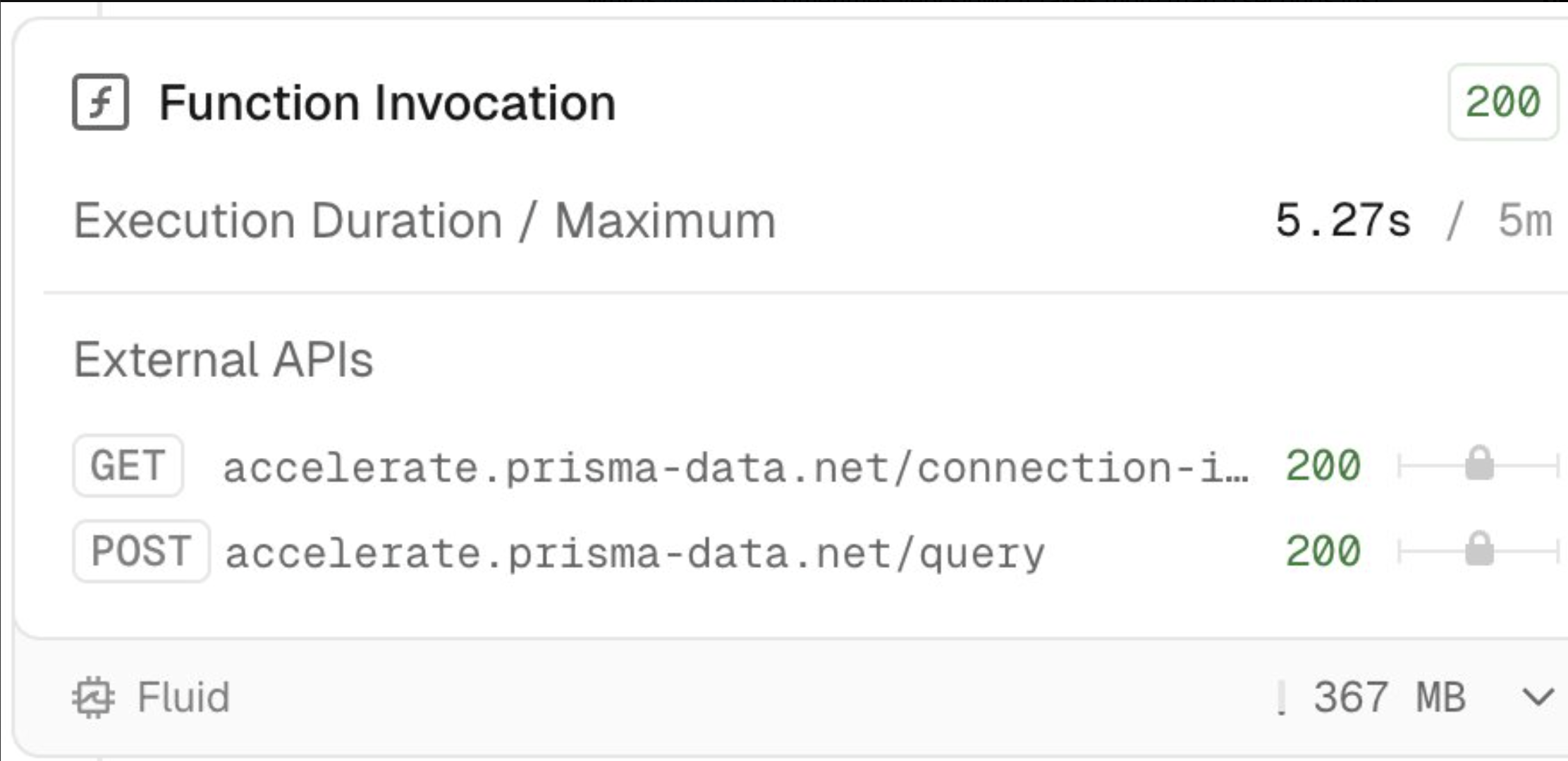This screenshot has height=761, width=1568.
Task: Click the 5m maximum duration value
Action: point(1524,221)
